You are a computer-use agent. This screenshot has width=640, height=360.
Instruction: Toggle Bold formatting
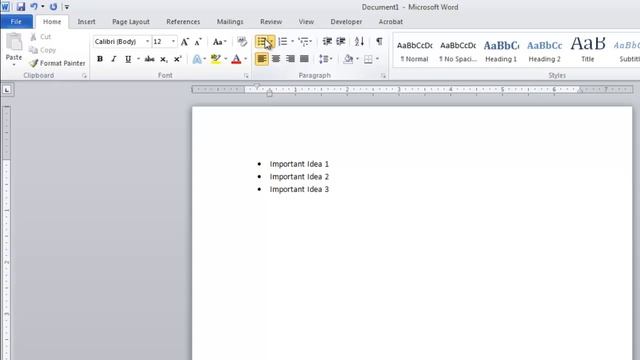pos(100,59)
